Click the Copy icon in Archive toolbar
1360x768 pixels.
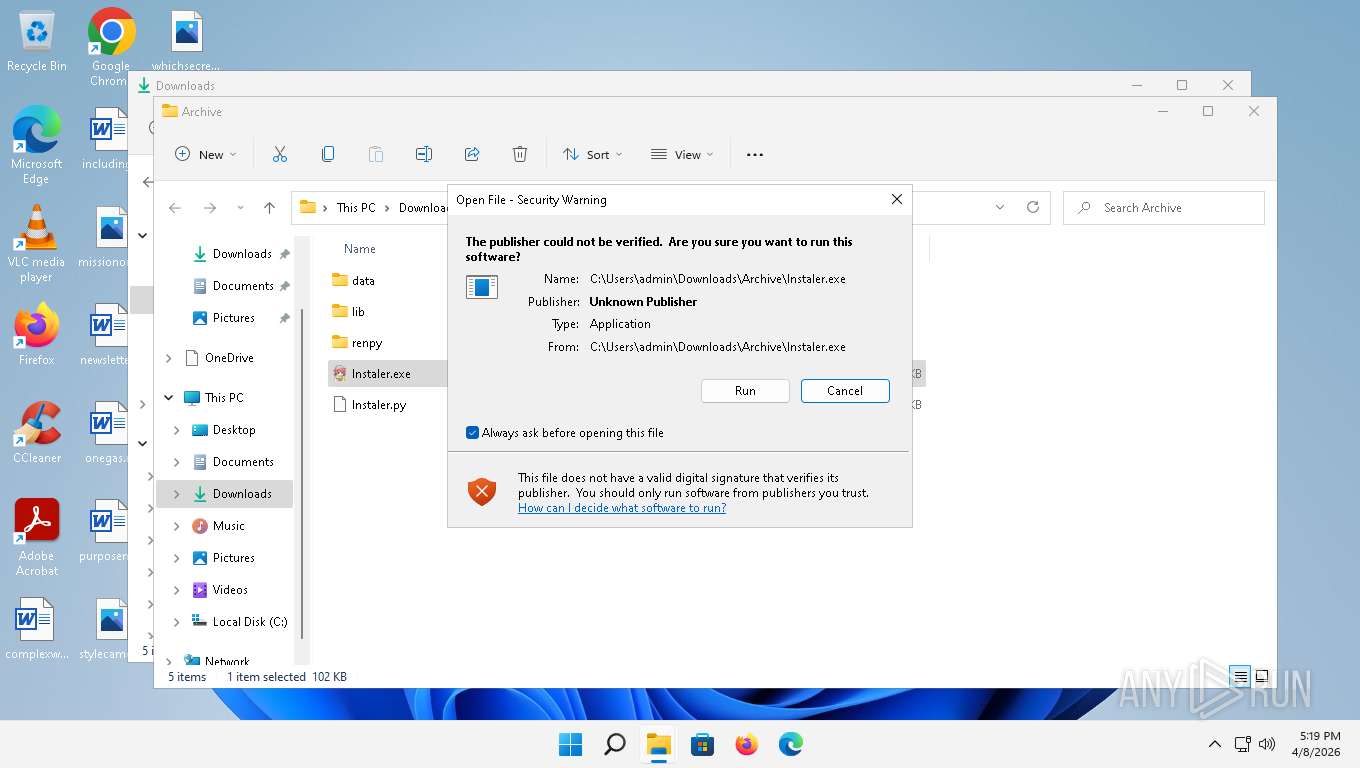tap(328, 154)
